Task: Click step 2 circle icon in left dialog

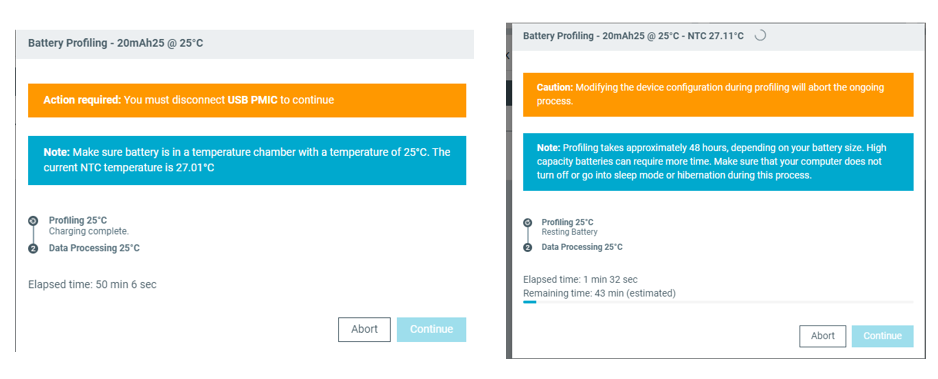Action: (x=34, y=248)
